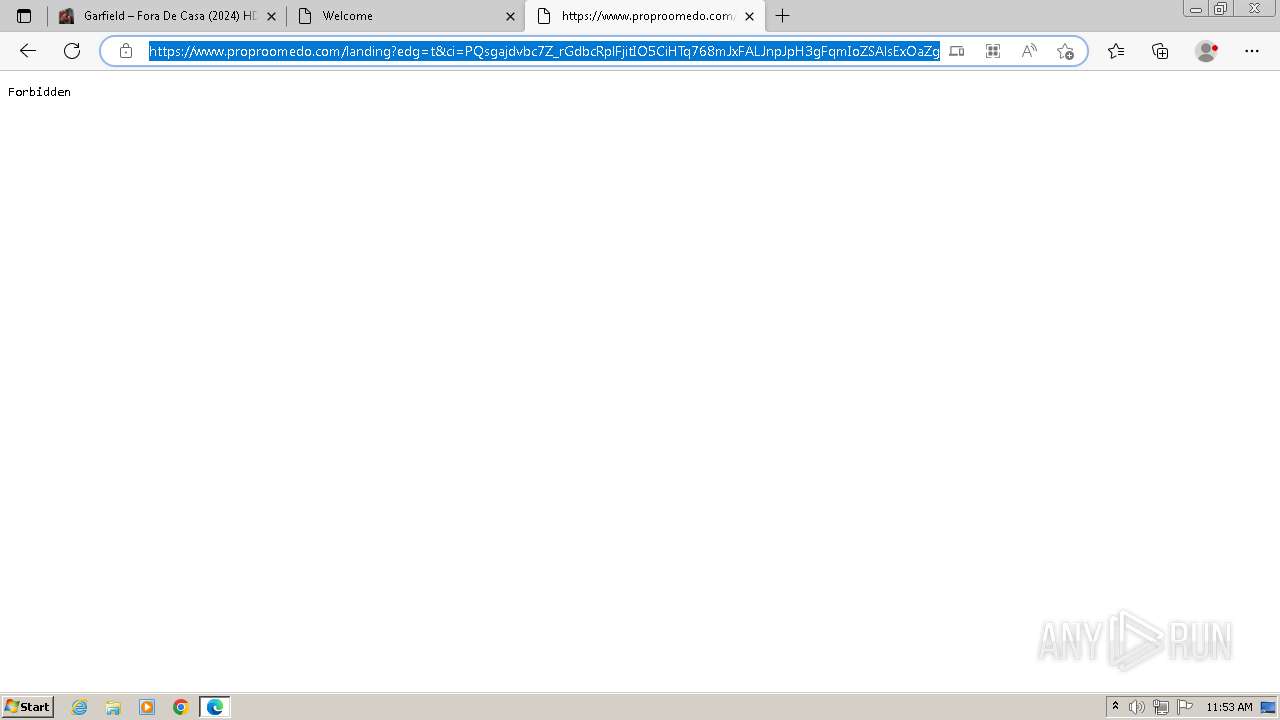Launch Internet Explorer from taskbar
Image resolution: width=1280 pixels, height=720 pixels.
tap(80, 707)
